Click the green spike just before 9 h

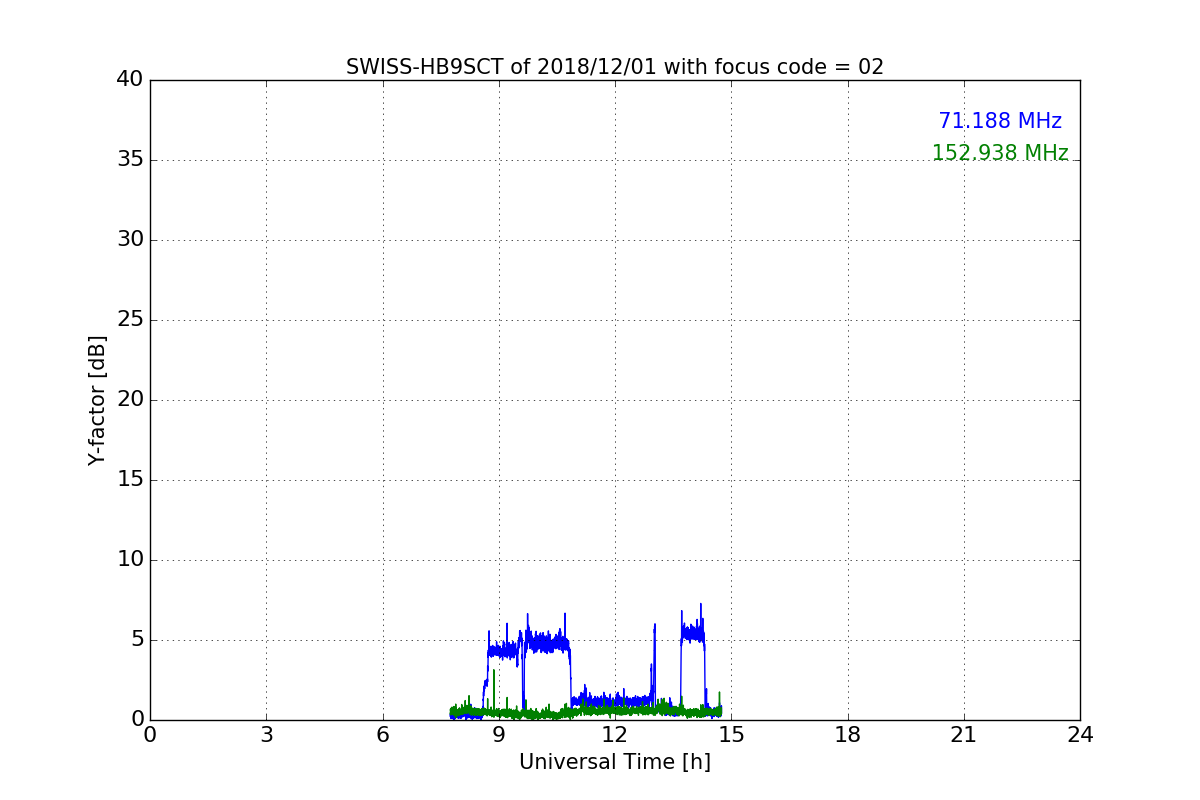(494, 690)
